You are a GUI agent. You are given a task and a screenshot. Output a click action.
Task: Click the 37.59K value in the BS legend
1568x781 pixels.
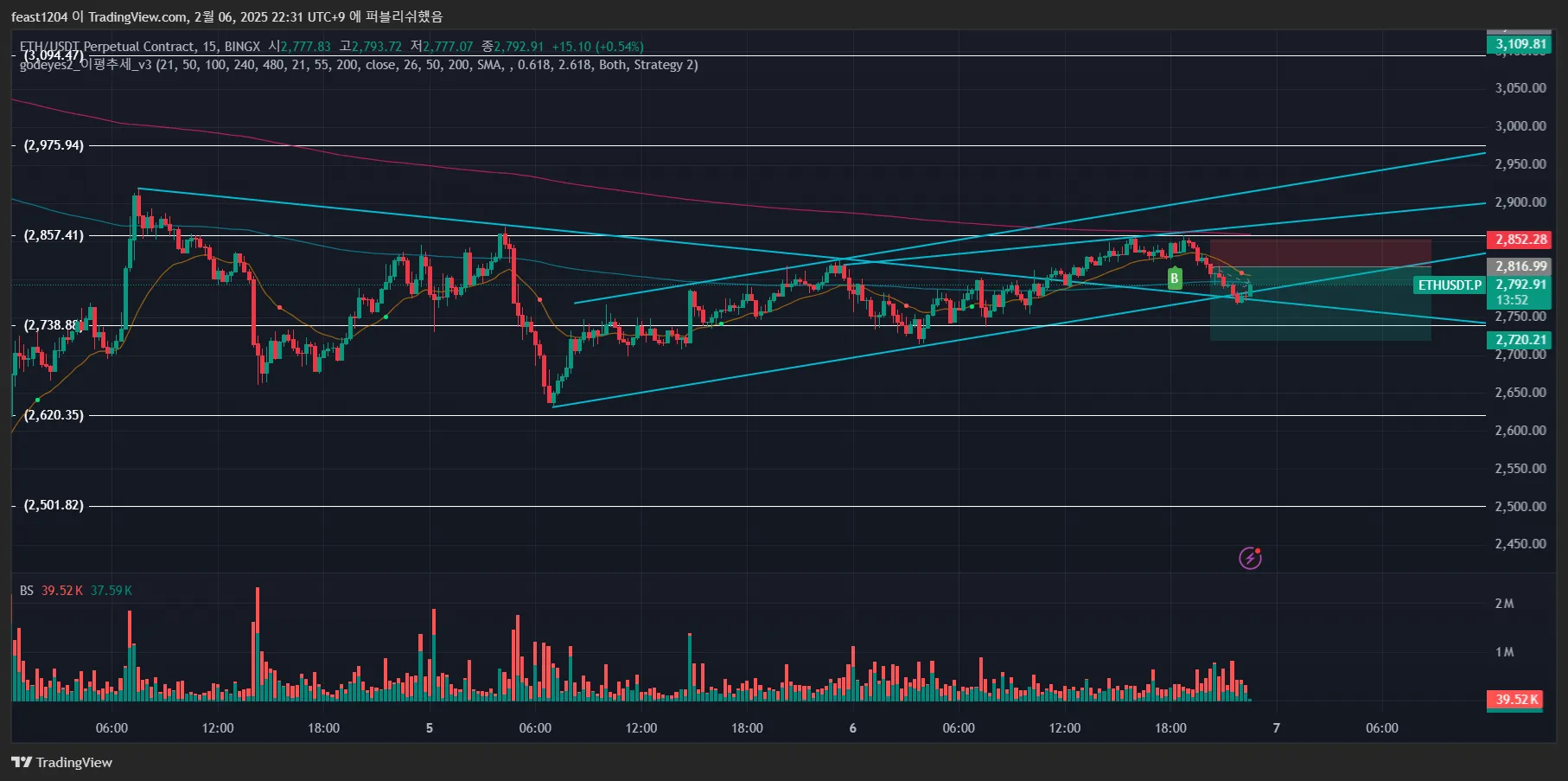click(112, 591)
